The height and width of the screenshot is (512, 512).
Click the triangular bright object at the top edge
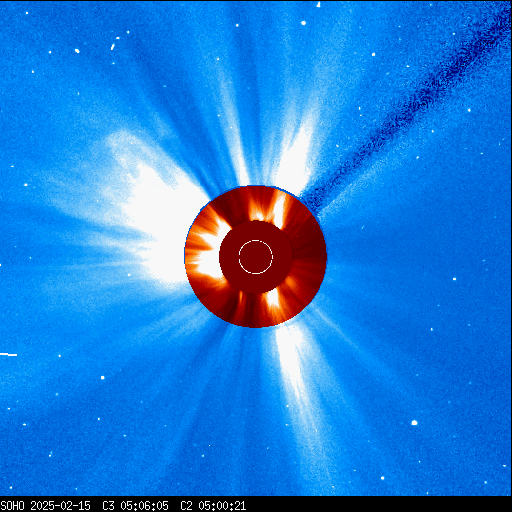click(318, 5)
